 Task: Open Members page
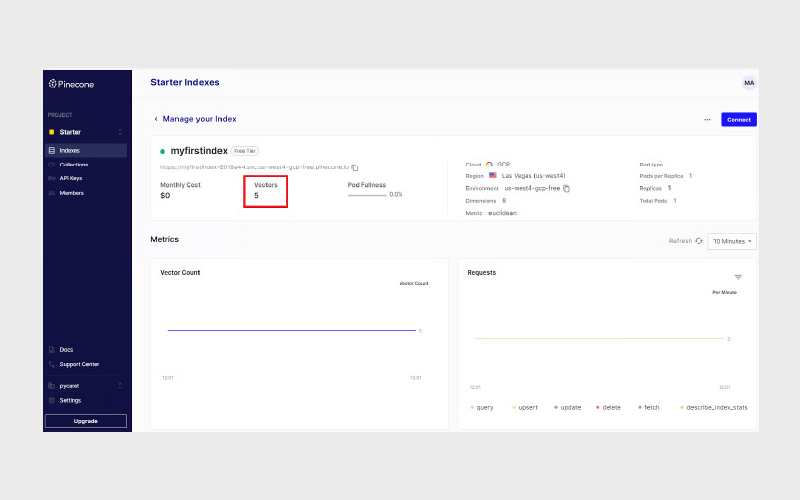click(x=71, y=193)
